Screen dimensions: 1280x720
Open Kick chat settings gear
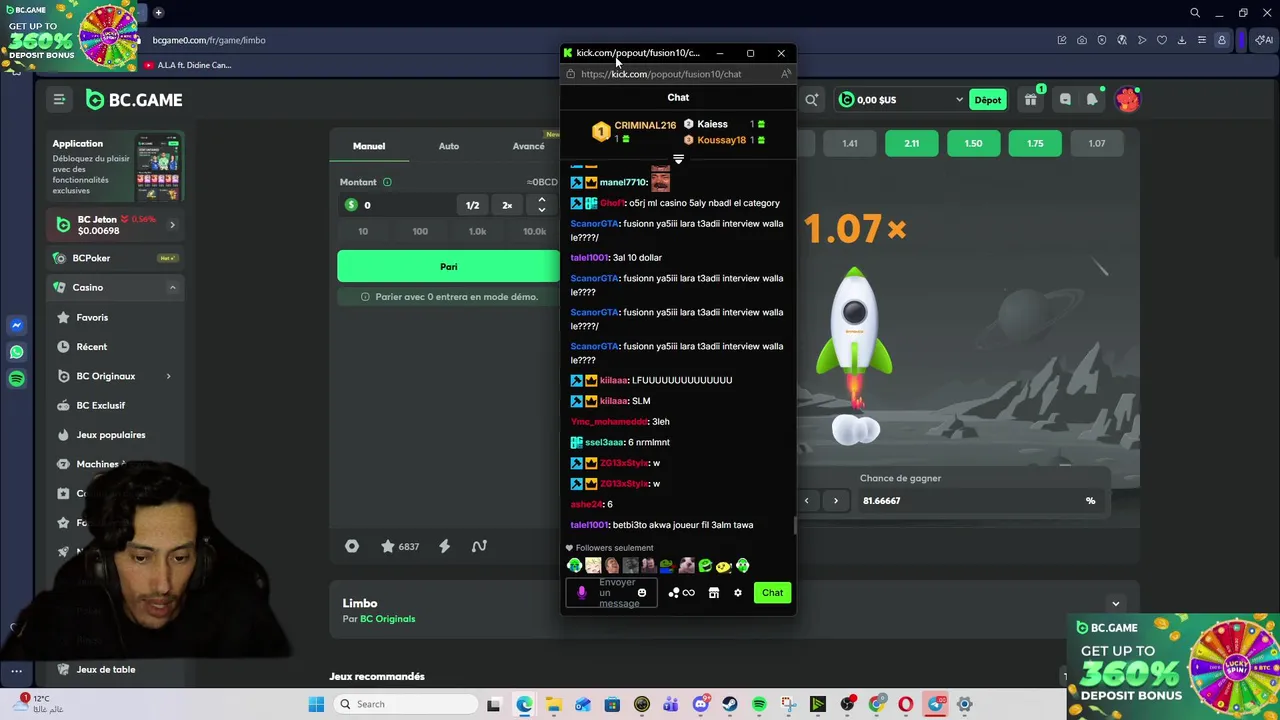pyautogui.click(x=738, y=593)
